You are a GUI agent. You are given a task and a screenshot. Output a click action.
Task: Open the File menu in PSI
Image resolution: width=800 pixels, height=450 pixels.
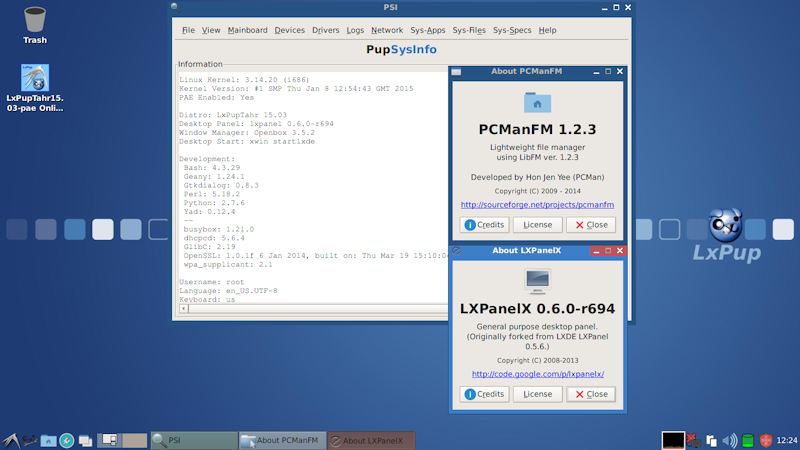(188, 30)
